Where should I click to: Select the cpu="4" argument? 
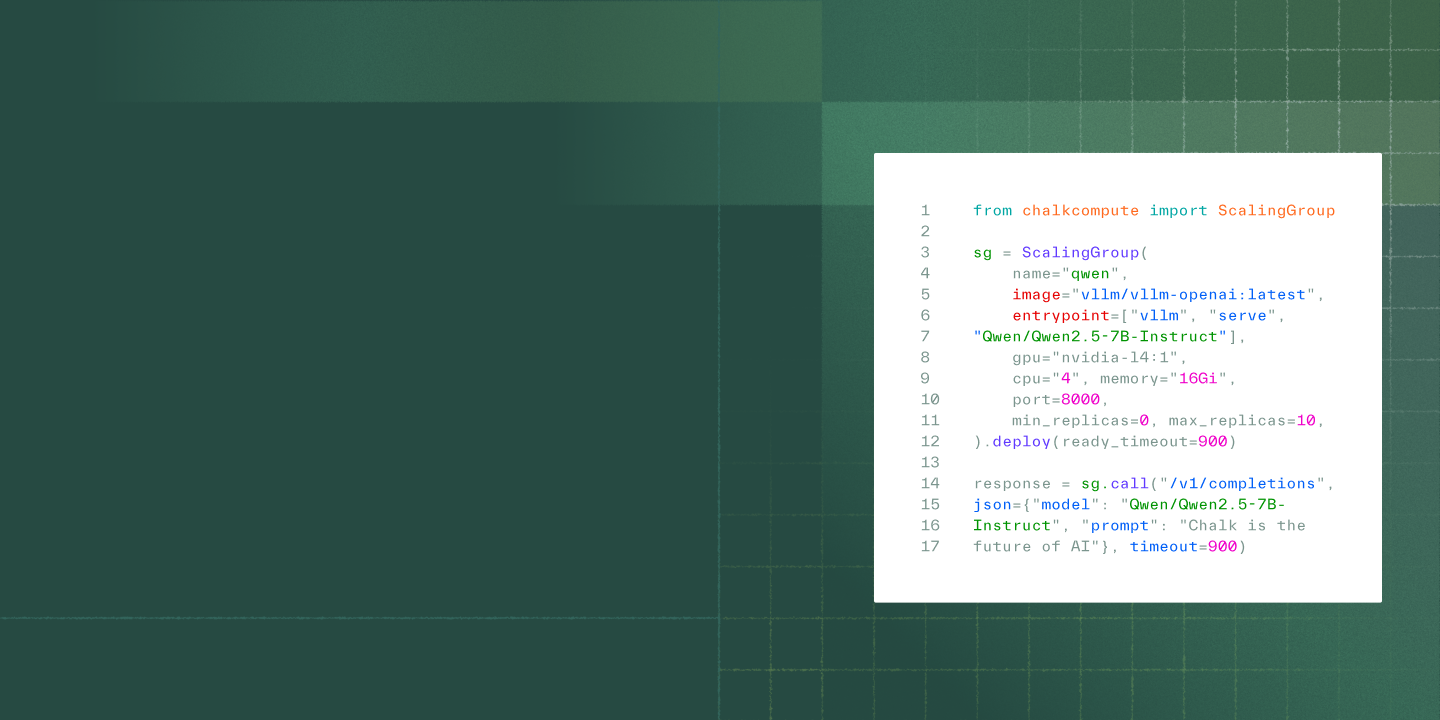1046,379
